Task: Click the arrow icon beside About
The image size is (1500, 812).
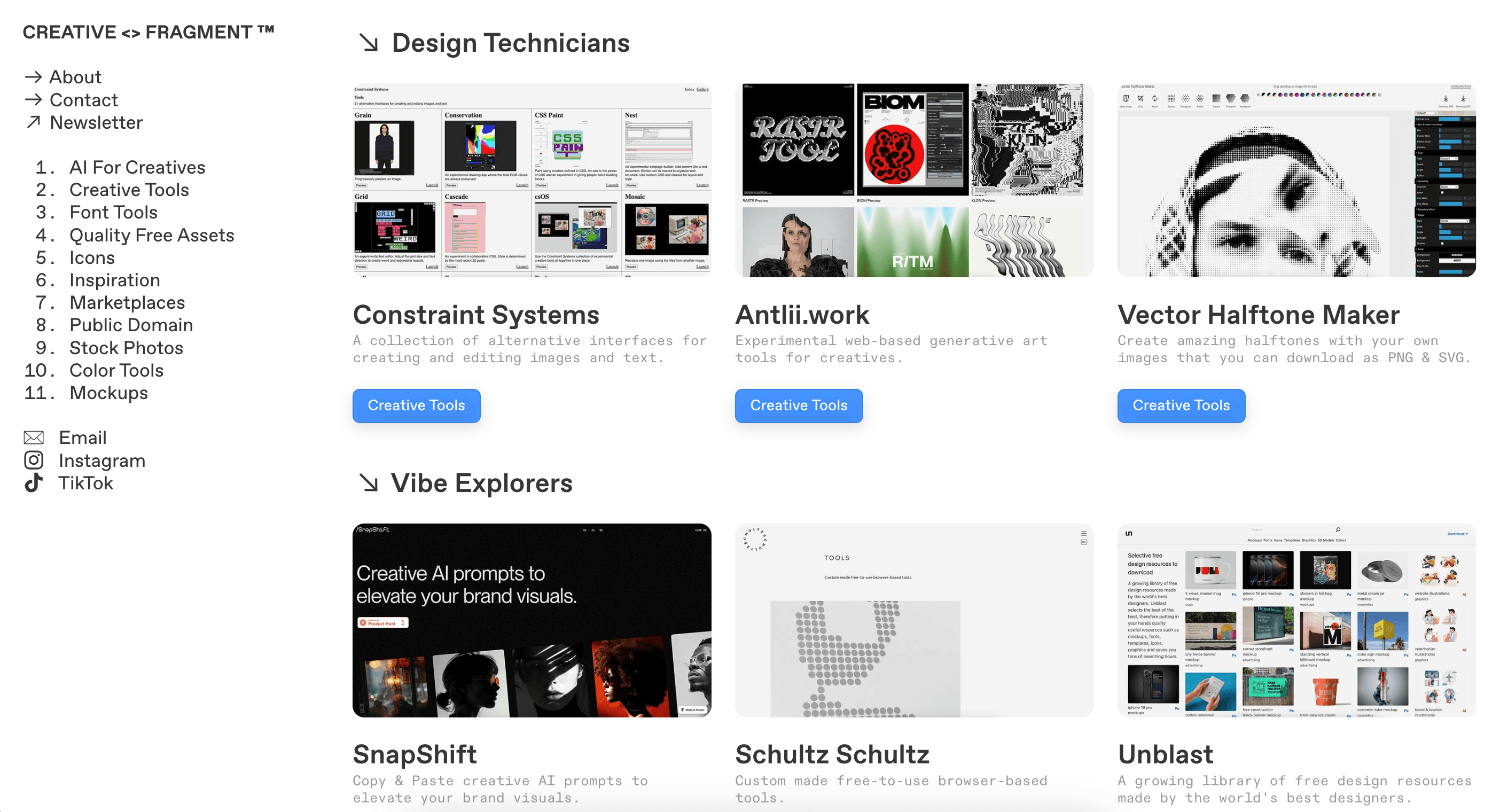Action: pyautogui.click(x=34, y=77)
